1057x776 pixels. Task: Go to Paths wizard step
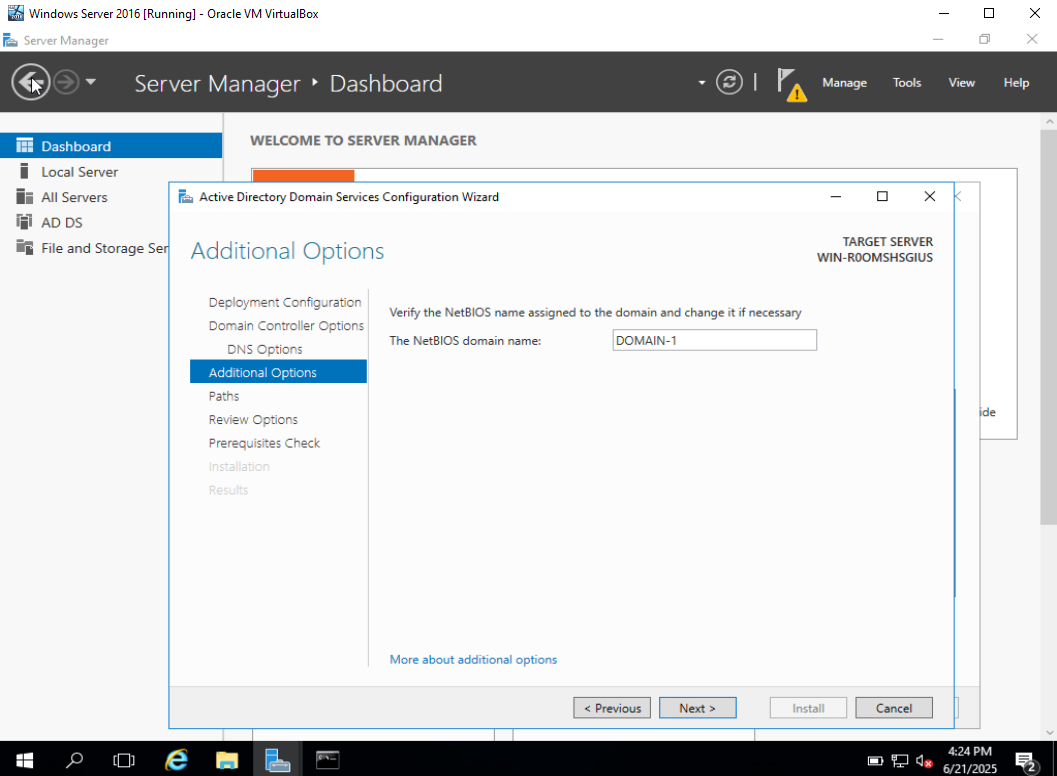point(224,396)
